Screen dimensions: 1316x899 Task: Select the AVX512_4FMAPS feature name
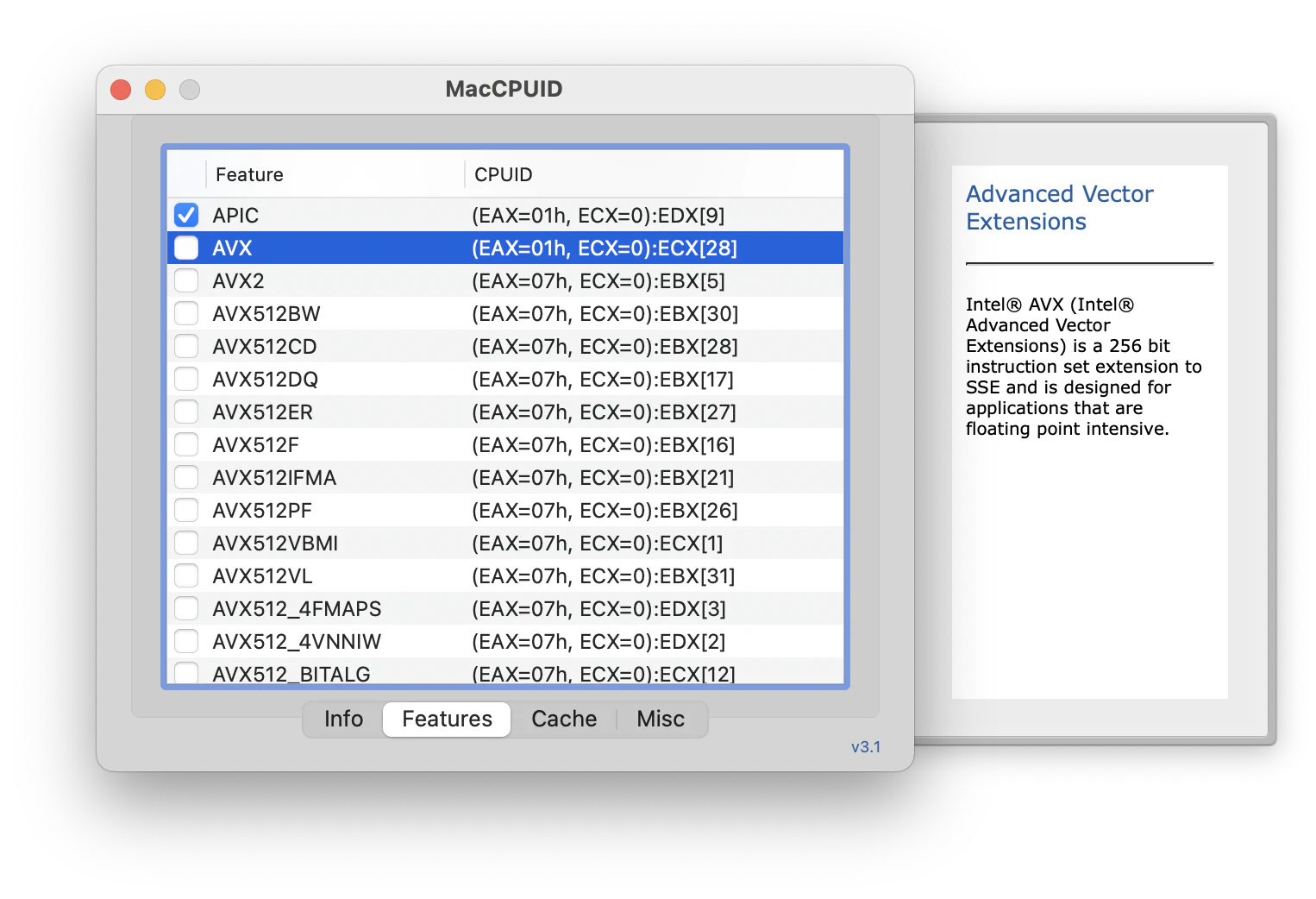297,609
